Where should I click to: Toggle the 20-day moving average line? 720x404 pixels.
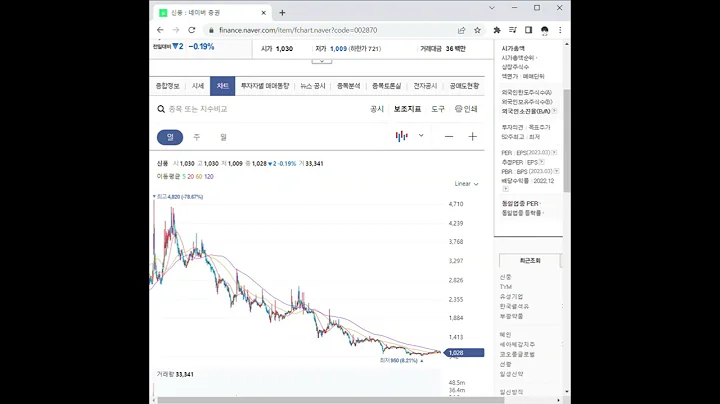point(191,177)
